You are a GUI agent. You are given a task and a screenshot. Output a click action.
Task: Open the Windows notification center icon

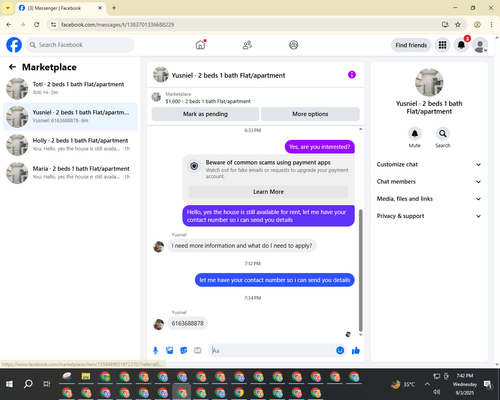(488, 384)
